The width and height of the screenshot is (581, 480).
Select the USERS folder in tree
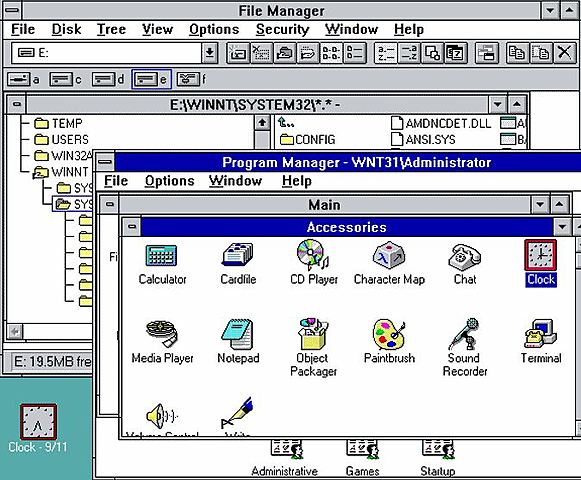62,139
